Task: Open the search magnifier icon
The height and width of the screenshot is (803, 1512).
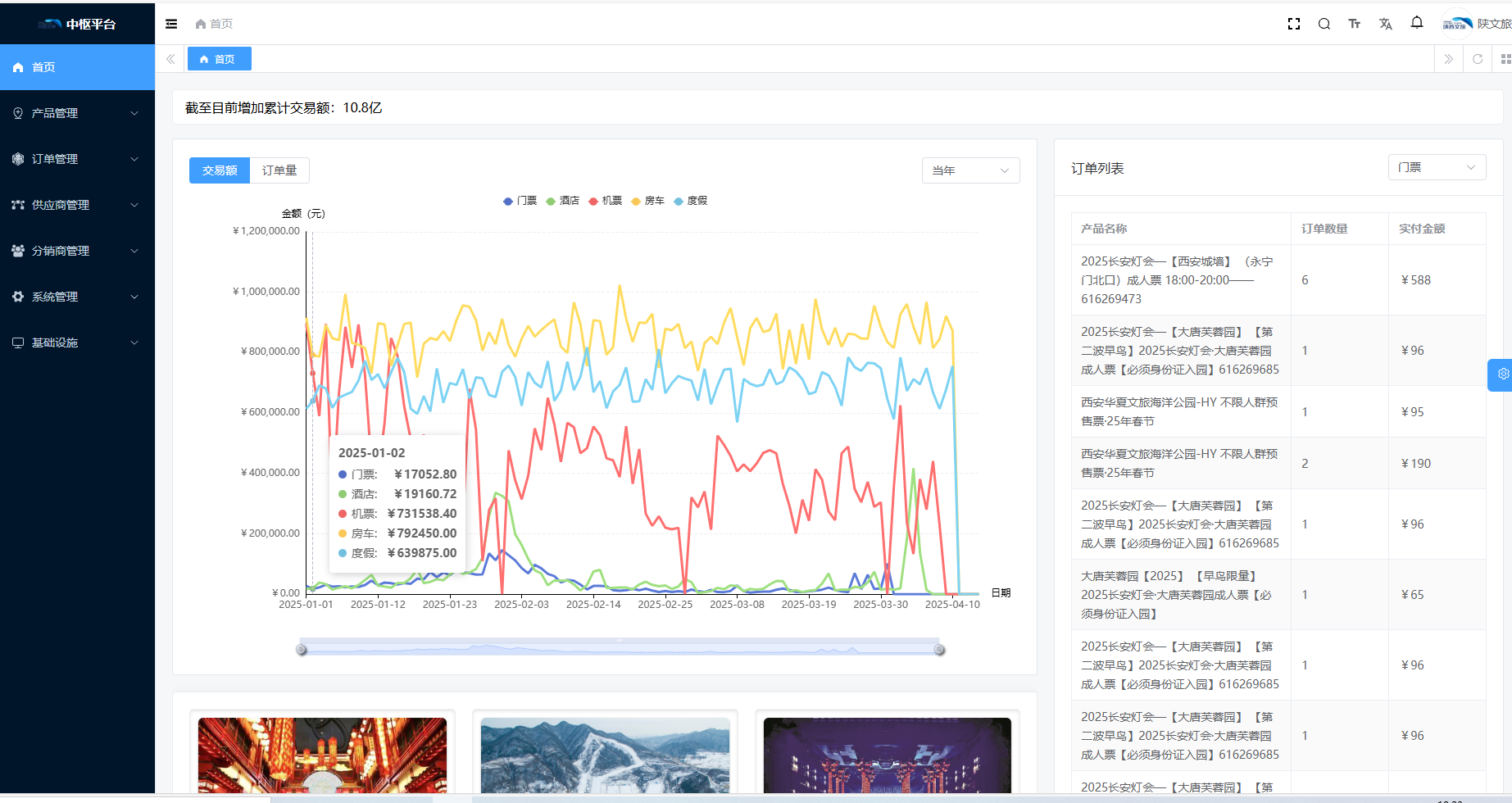Action: (1324, 24)
